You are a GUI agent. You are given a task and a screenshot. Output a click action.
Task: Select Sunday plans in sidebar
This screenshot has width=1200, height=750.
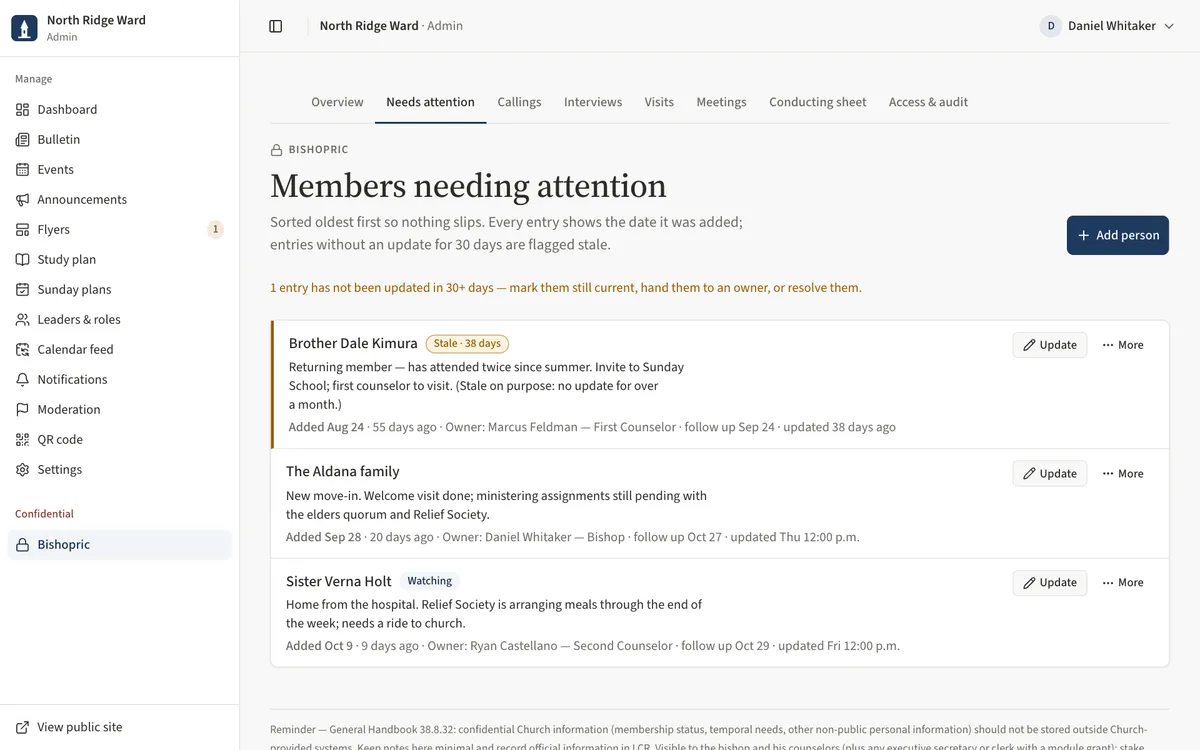[120, 289]
